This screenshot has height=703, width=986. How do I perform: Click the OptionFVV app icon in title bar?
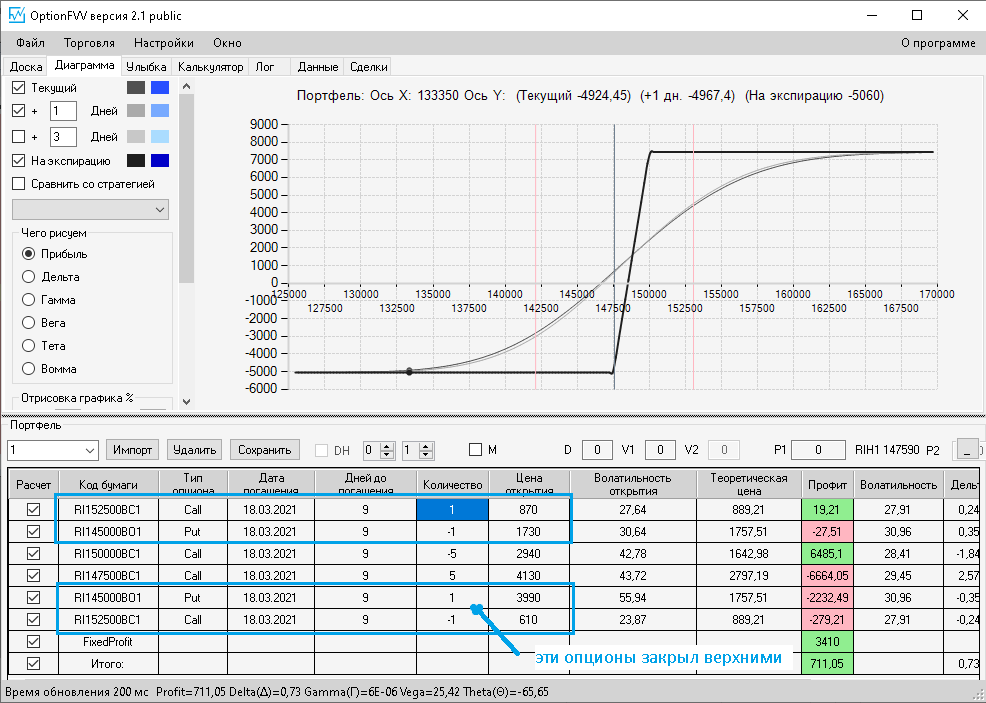16,15
